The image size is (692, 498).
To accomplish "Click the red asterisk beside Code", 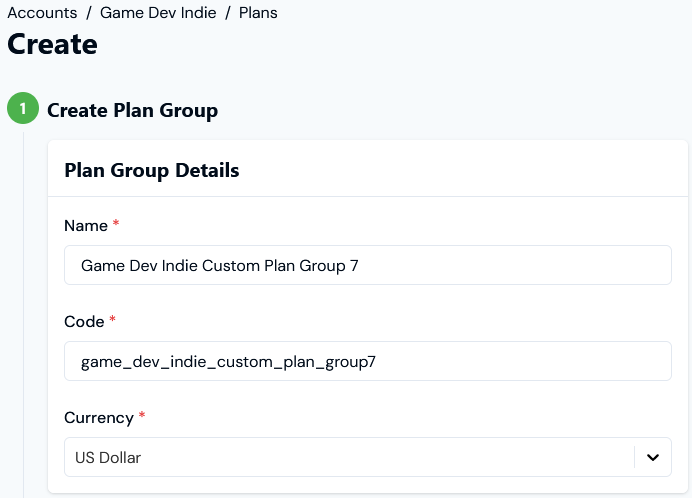I will pos(113,319).
